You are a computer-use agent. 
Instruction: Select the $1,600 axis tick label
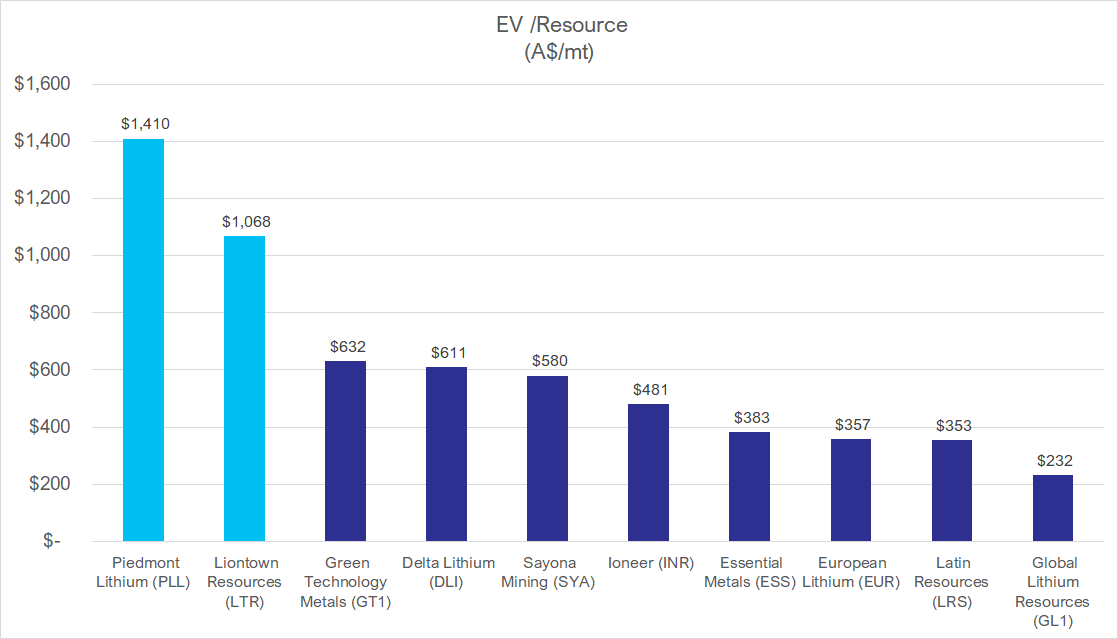tap(42, 84)
